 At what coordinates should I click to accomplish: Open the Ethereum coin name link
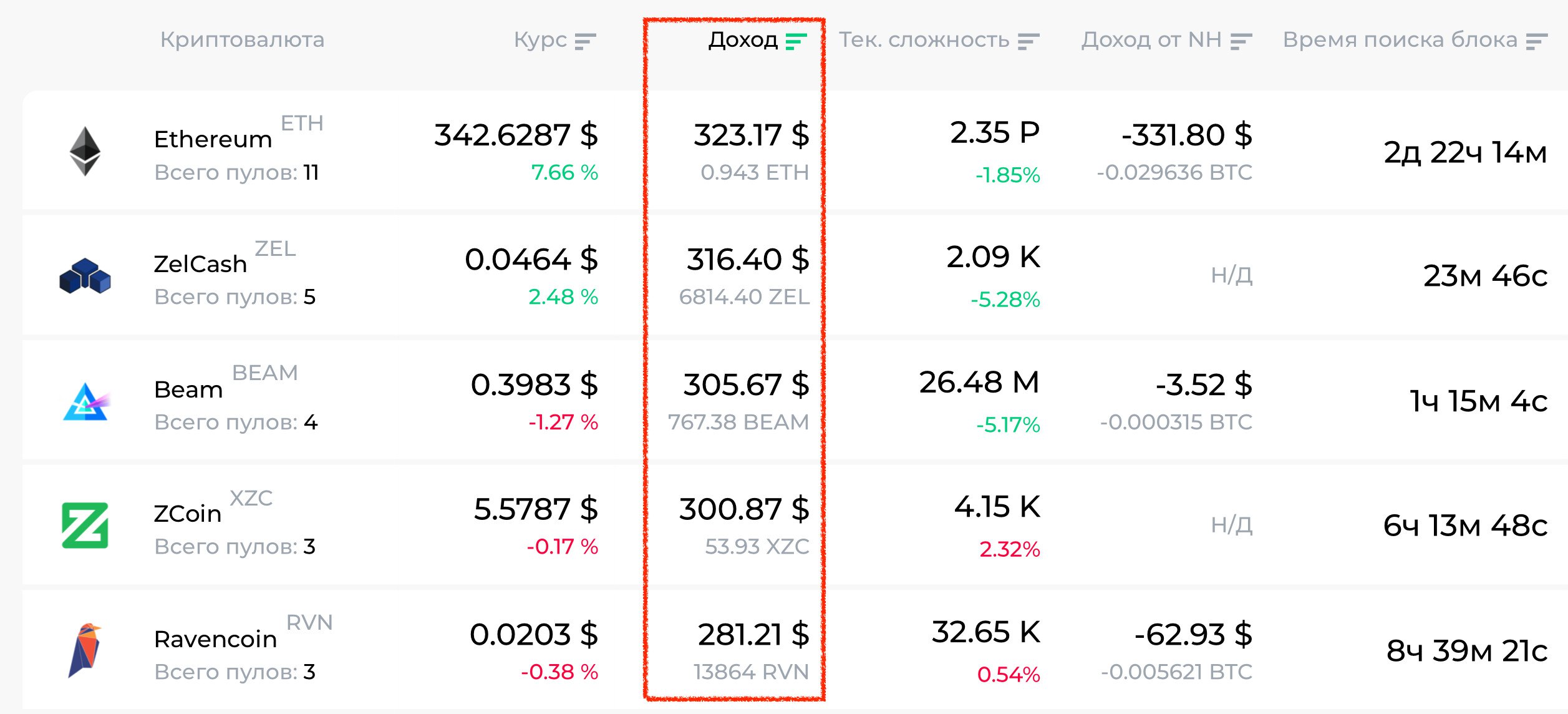tap(213, 139)
